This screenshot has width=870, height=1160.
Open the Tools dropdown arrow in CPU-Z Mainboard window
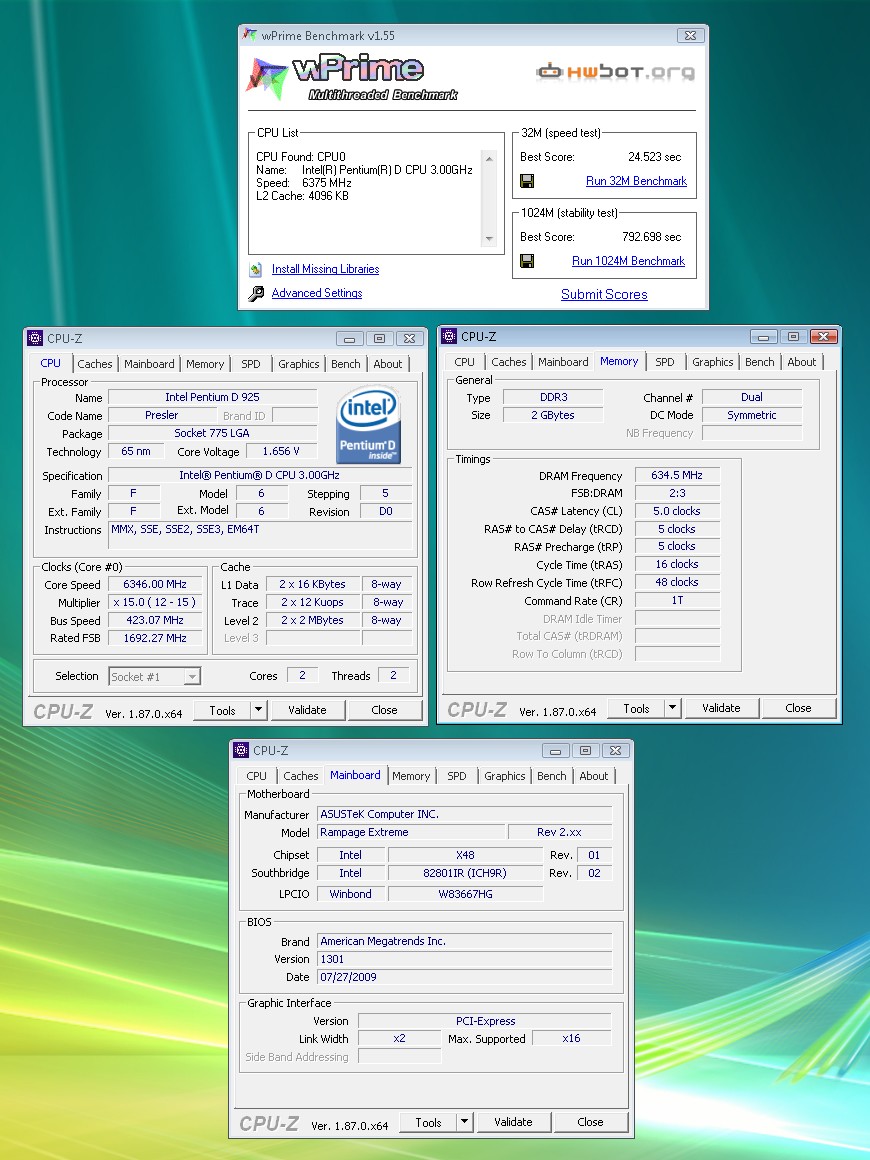465,1122
